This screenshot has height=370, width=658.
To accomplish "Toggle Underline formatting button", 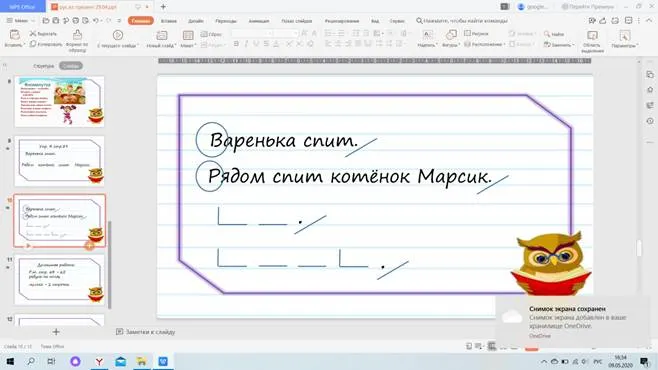I will click(x=256, y=44).
